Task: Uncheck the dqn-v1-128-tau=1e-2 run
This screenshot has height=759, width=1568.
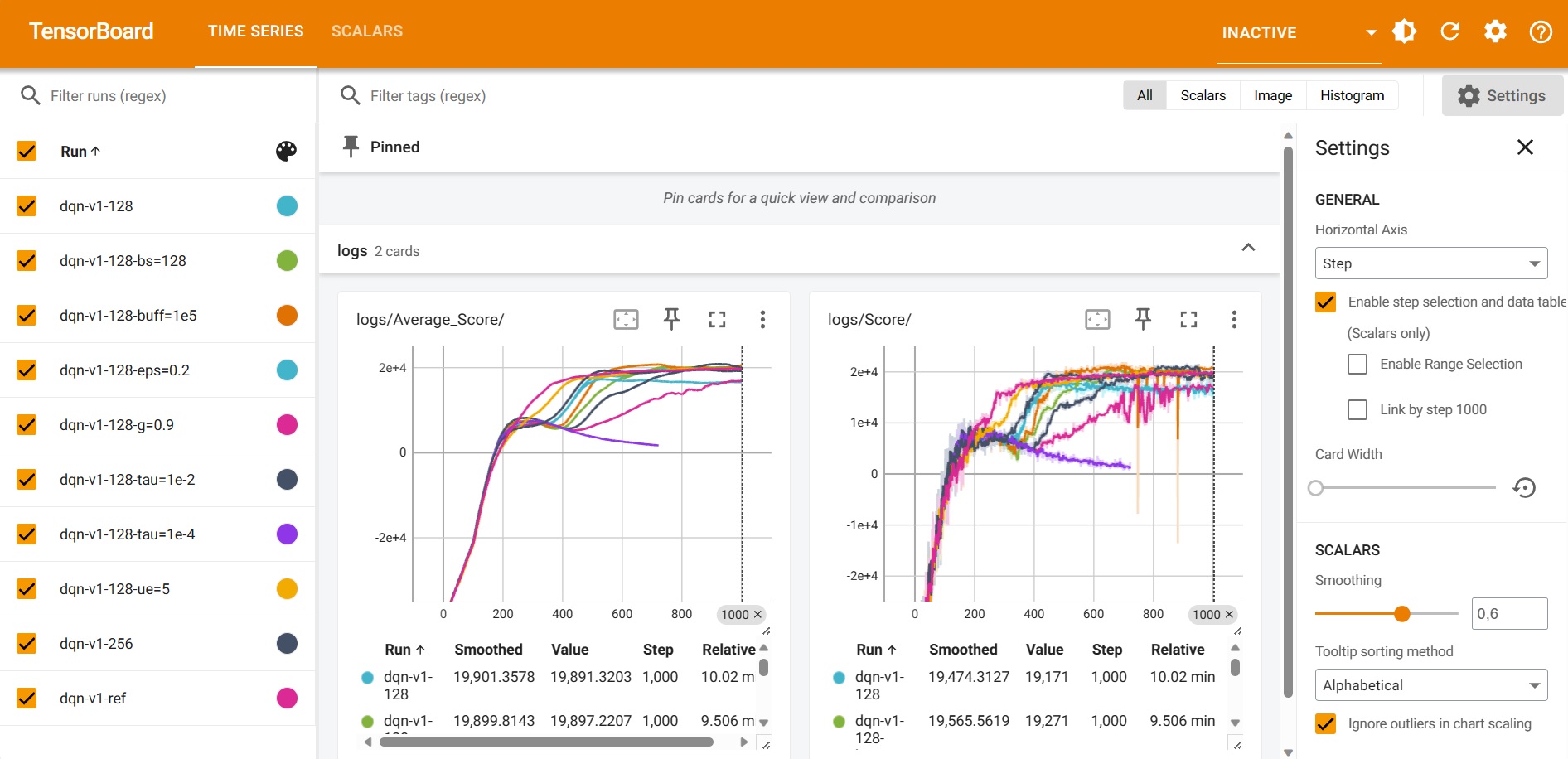Action: 27,479
